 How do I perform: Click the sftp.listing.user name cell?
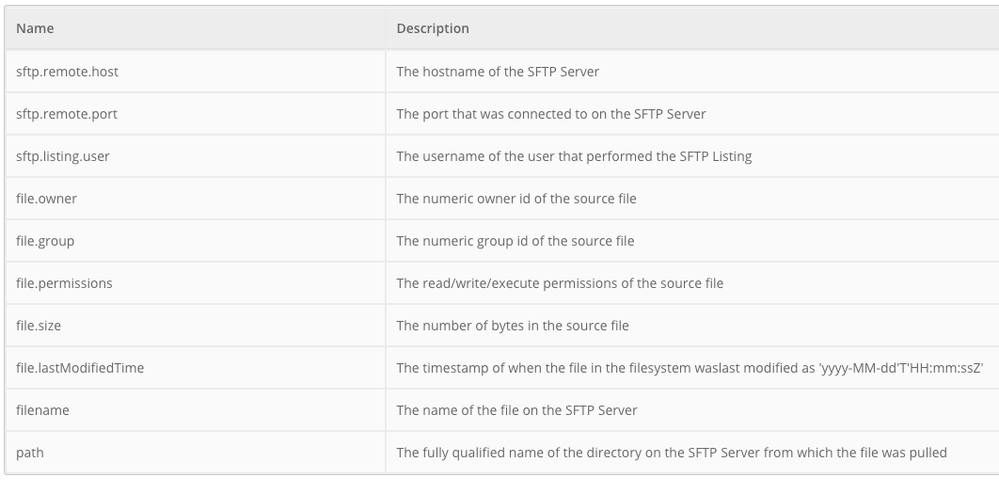point(63,156)
